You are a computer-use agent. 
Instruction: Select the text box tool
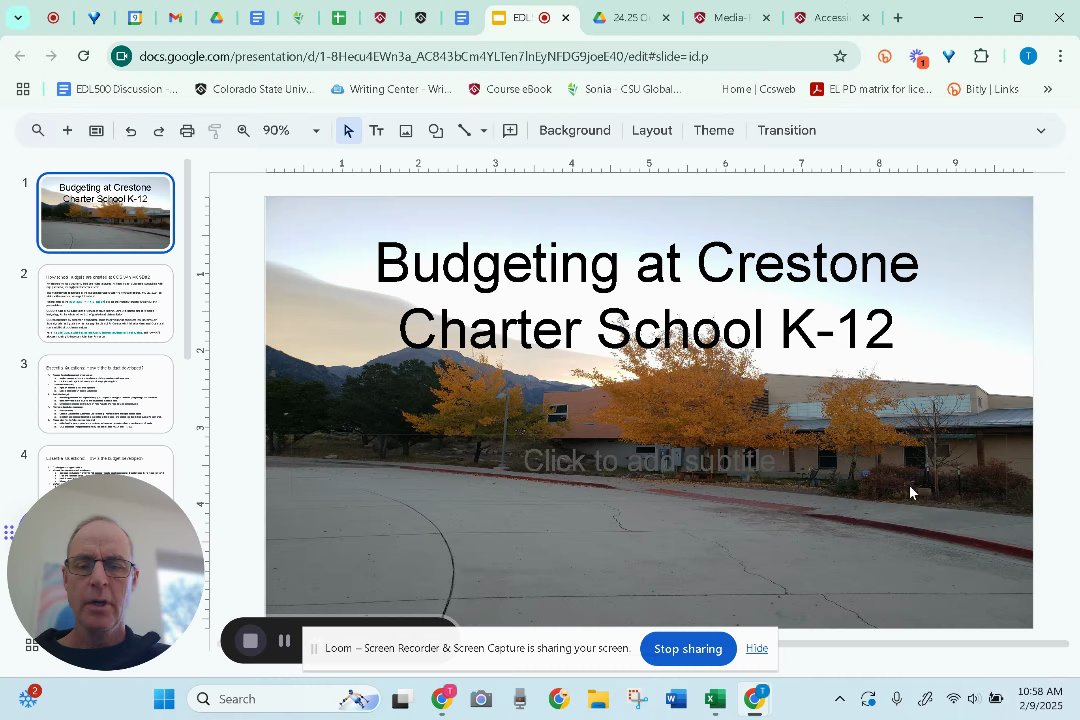[x=377, y=131]
